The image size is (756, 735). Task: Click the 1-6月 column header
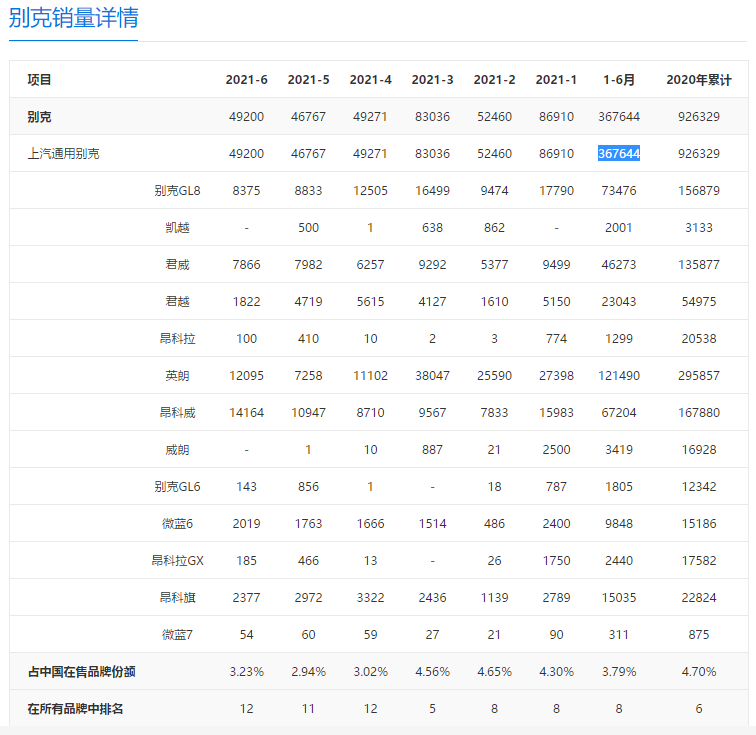[x=619, y=80]
